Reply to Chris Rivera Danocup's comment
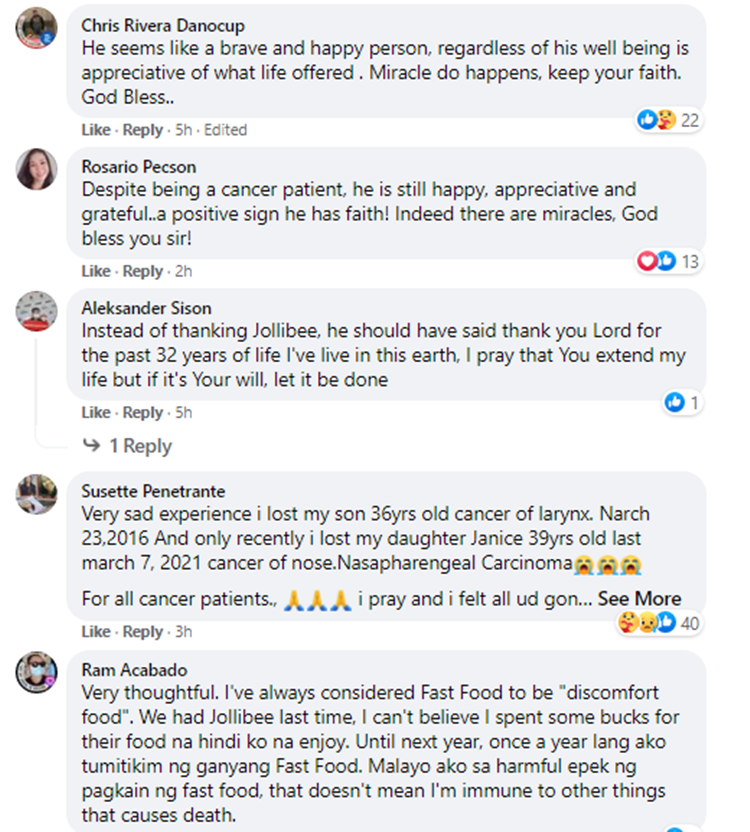This screenshot has width=750, height=832. tap(142, 130)
